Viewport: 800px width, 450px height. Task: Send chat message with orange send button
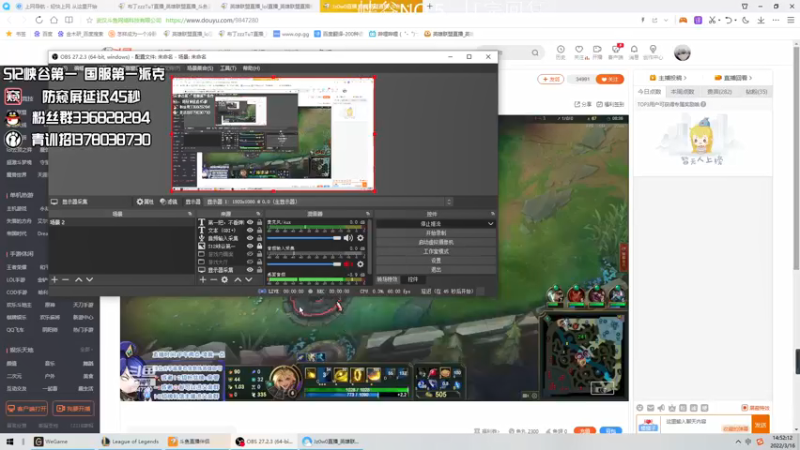coord(761,424)
